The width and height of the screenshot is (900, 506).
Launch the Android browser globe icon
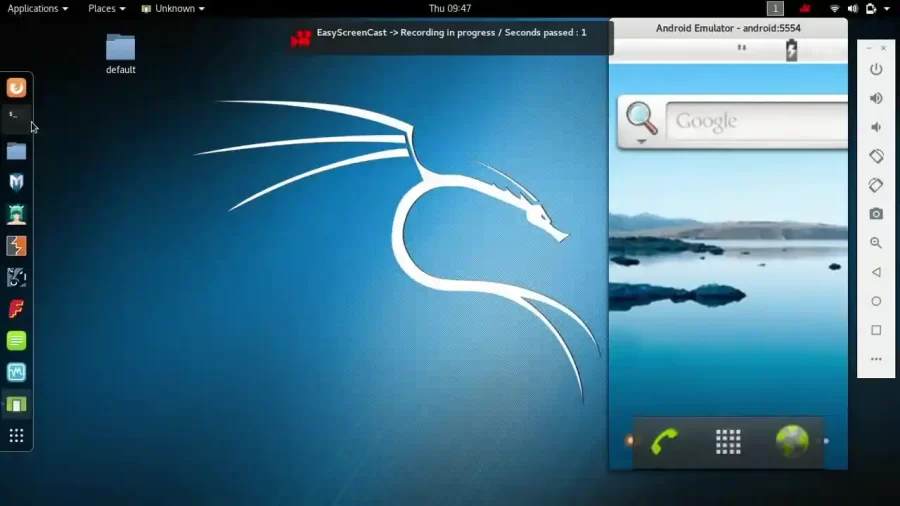point(791,441)
